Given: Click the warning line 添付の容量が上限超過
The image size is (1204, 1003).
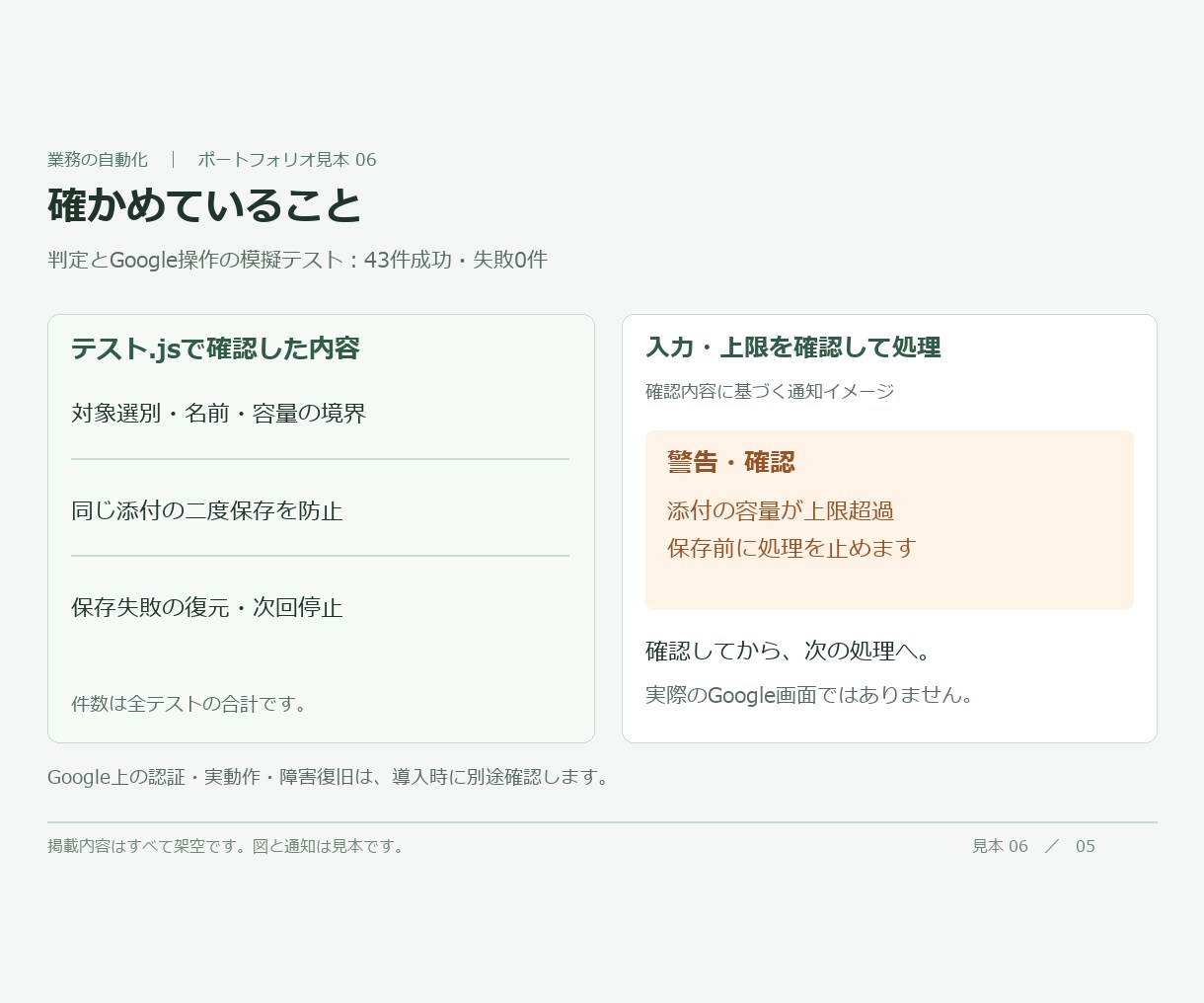Looking at the screenshot, I should point(781,510).
